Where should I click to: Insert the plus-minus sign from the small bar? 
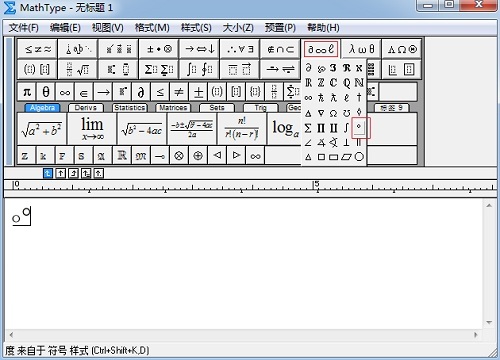198,91
